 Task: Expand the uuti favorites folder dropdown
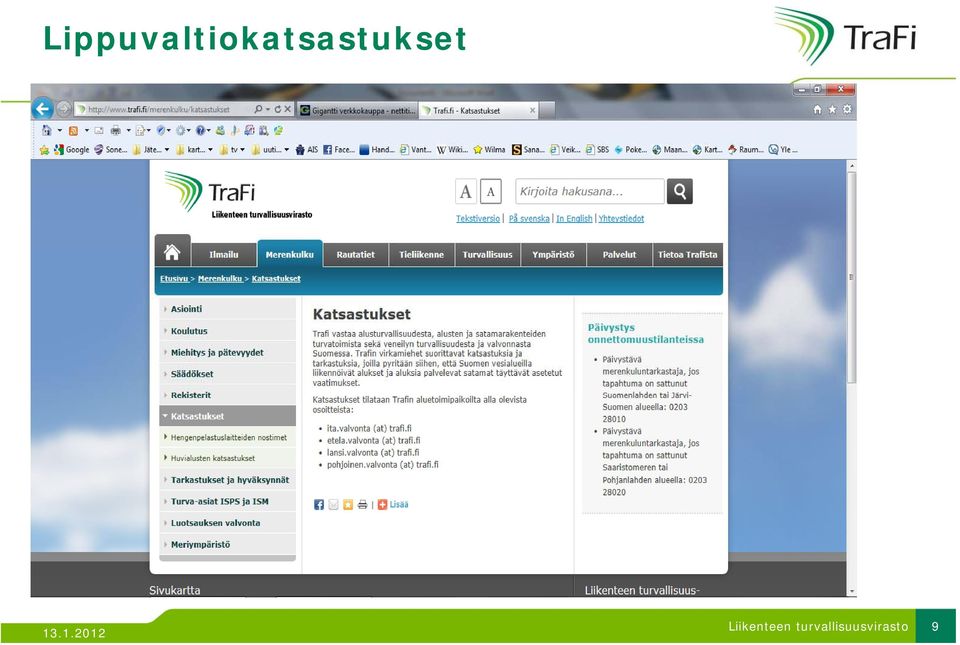[x=286, y=149]
